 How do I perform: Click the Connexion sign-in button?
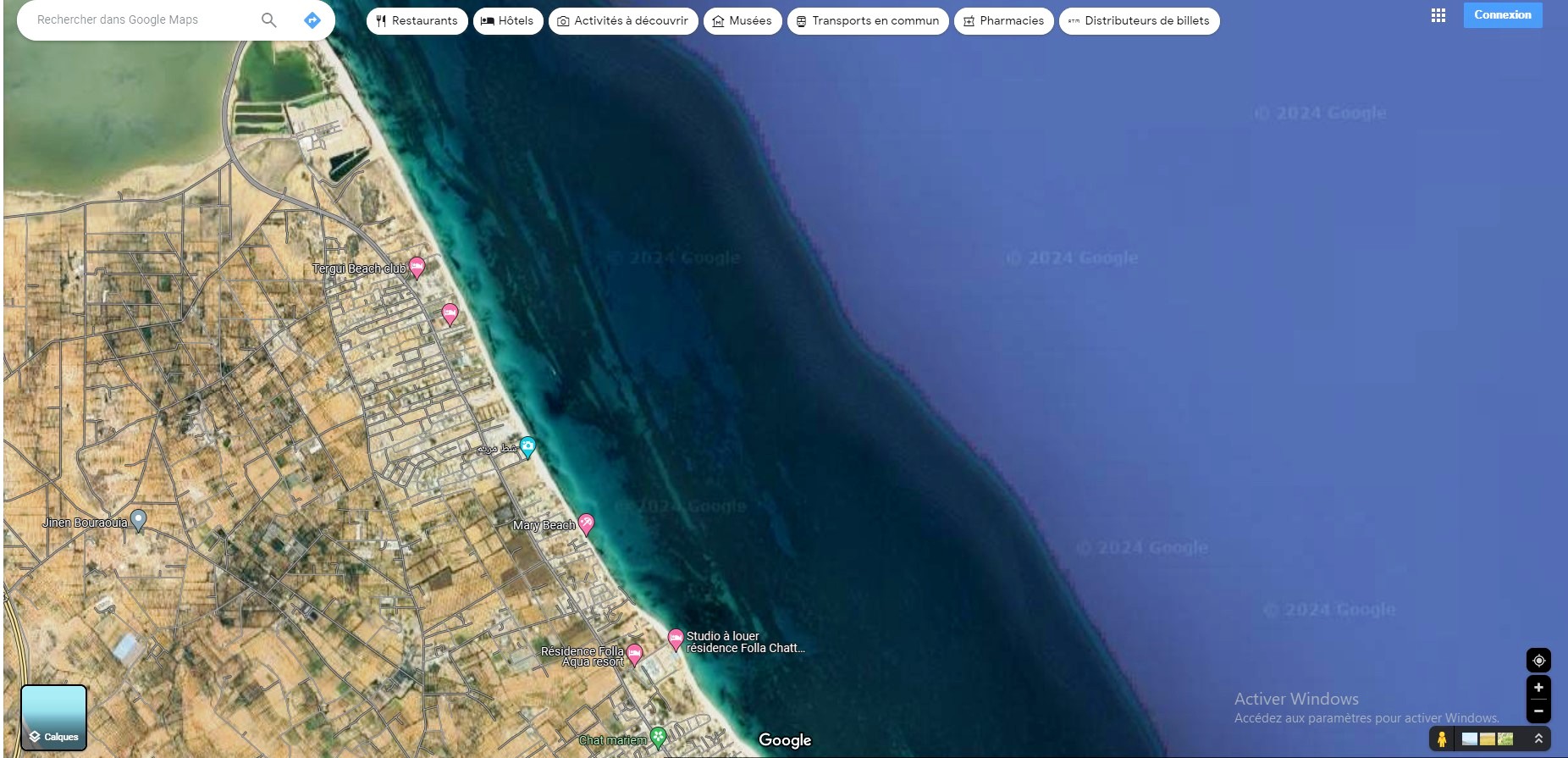pos(1502,15)
